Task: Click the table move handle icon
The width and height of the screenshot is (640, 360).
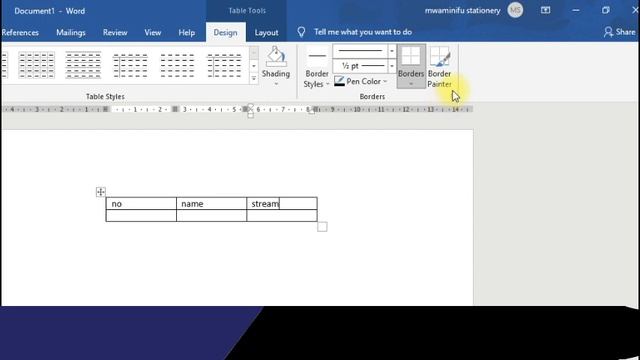Action: pos(100,191)
